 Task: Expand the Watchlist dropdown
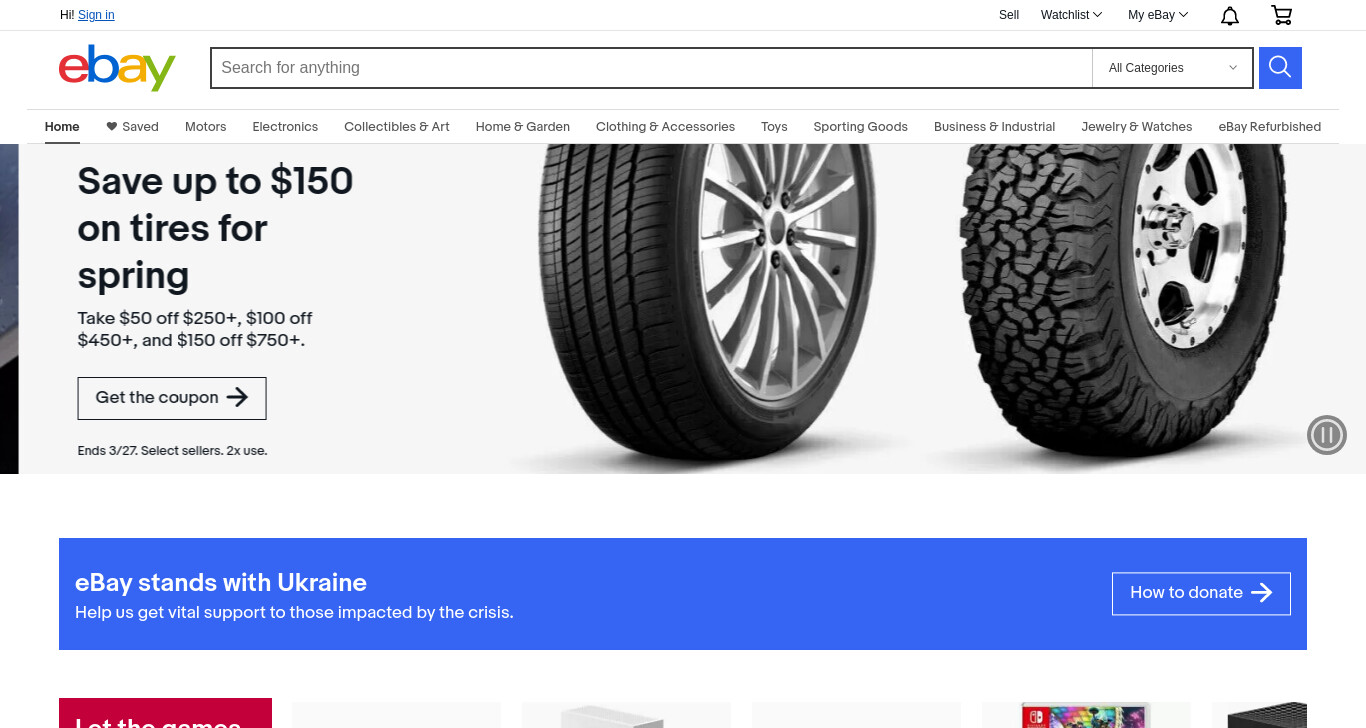[x=1071, y=15]
